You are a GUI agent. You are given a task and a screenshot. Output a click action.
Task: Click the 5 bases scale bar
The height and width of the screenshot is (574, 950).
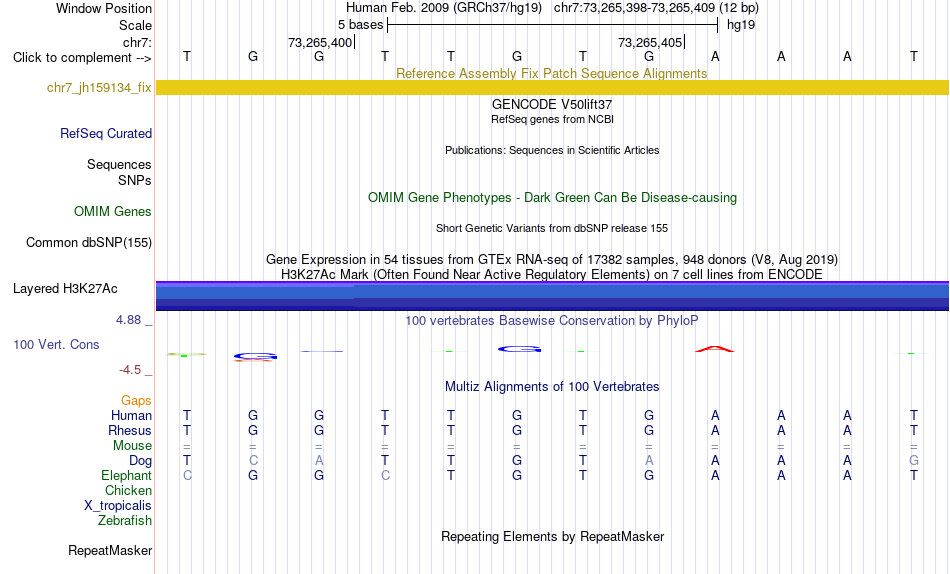(552, 25)
